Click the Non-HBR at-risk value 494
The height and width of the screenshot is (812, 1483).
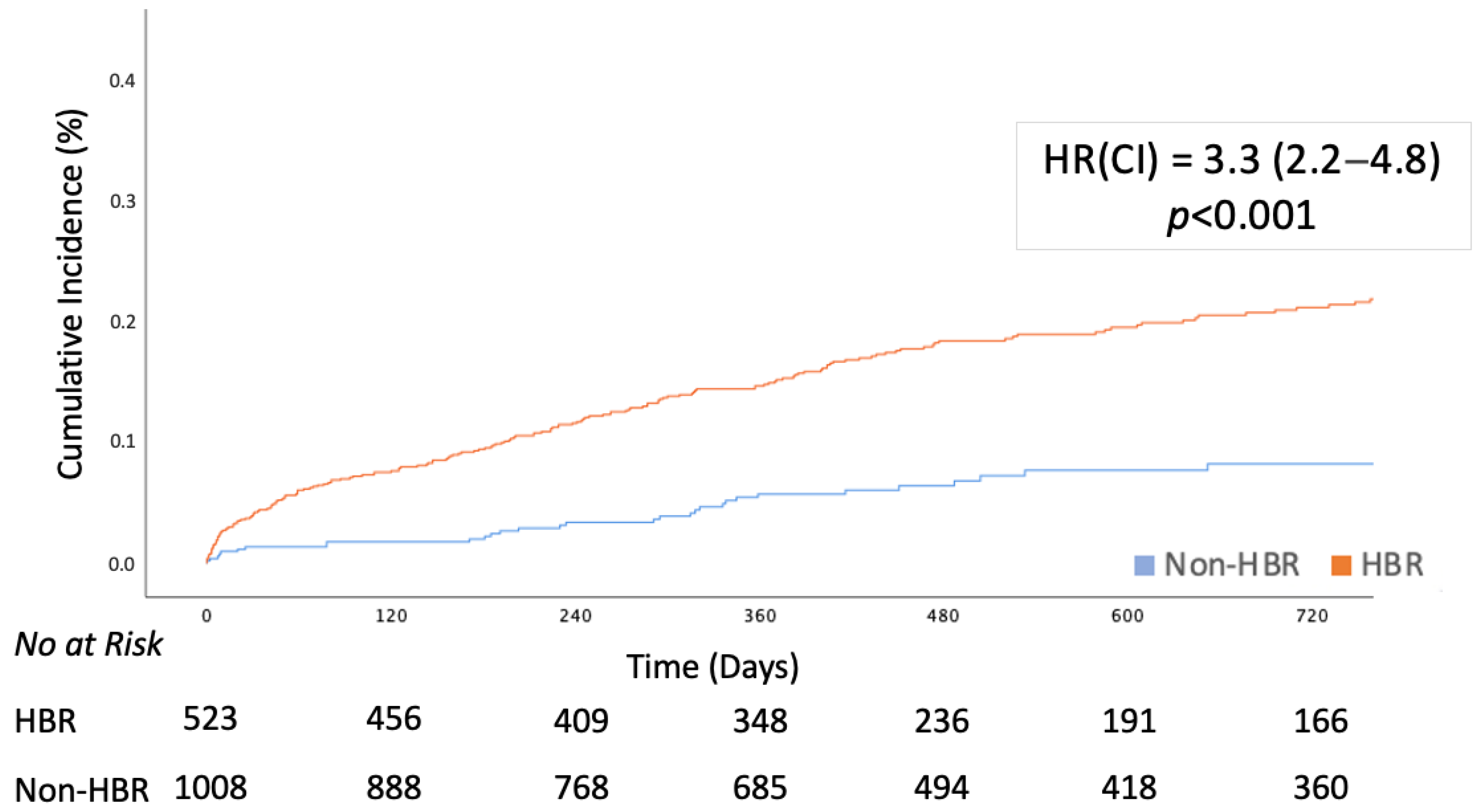point(941,788)
